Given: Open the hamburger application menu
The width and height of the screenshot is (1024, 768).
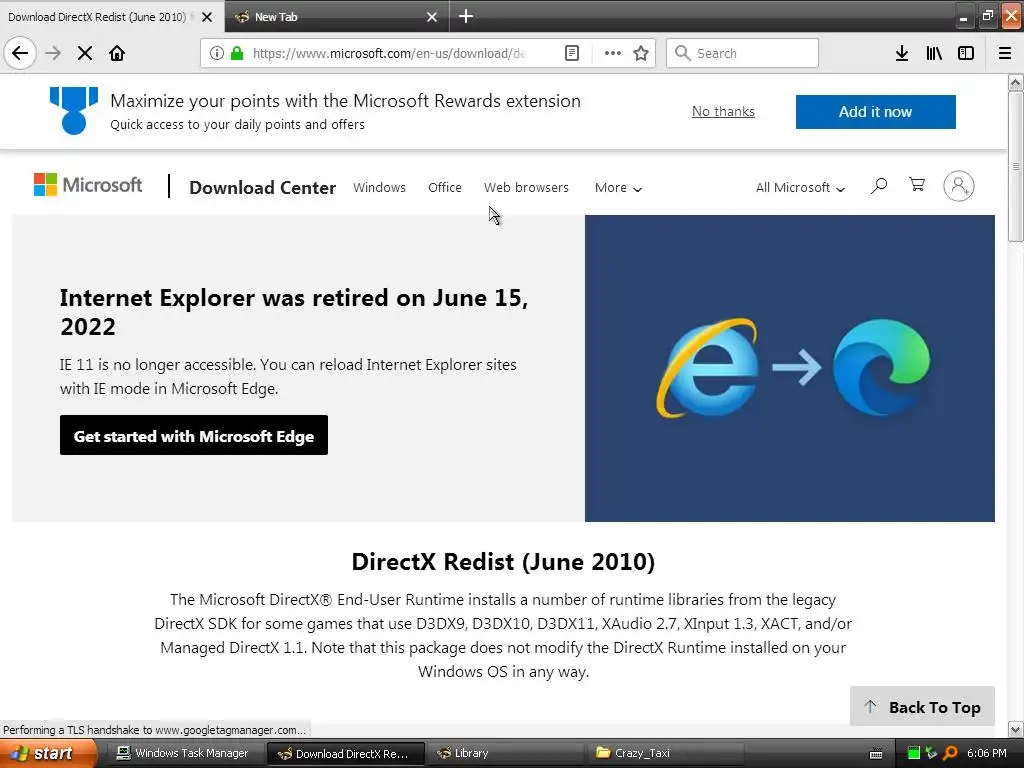Looking at the screenshot, I should click(x=1005, y=53).
